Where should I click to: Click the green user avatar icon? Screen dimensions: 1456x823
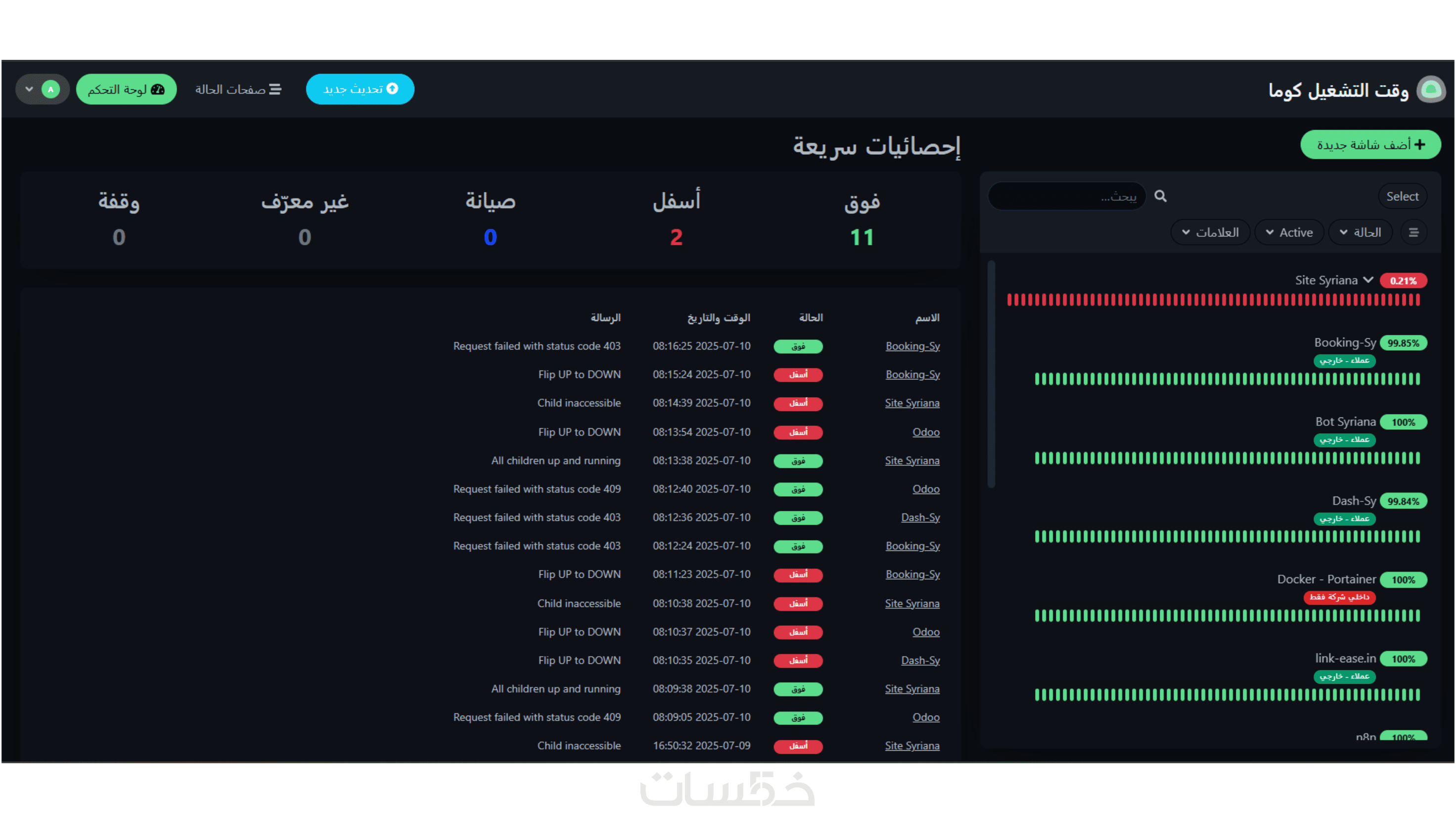(51, 90)
